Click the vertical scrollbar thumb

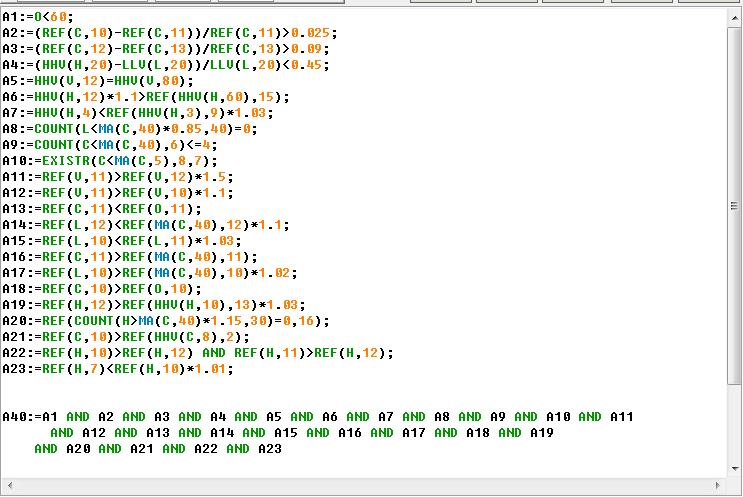pos(734,206)
